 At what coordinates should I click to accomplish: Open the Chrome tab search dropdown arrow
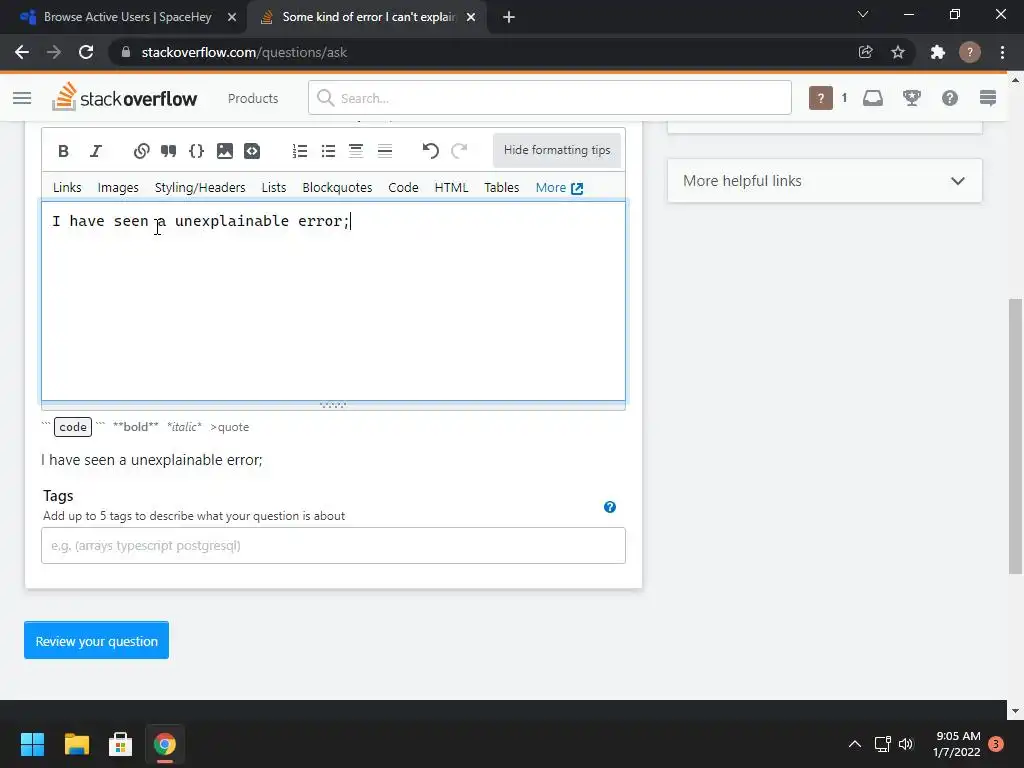tap(863, 14)
